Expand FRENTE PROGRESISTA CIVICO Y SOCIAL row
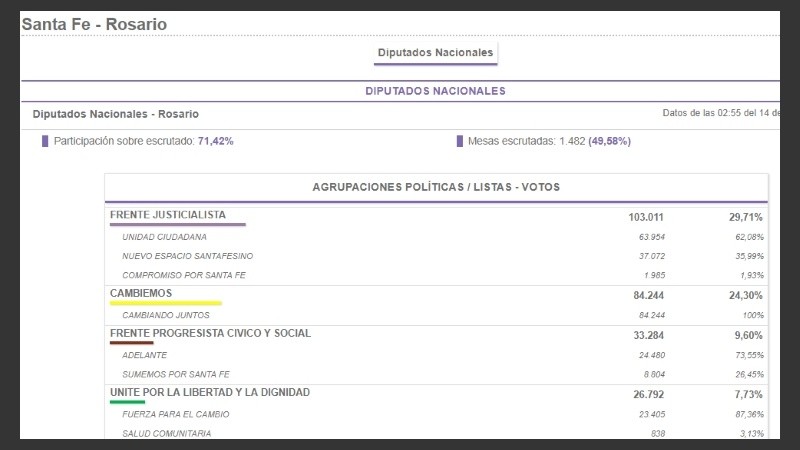 click(x=210, y=333)
